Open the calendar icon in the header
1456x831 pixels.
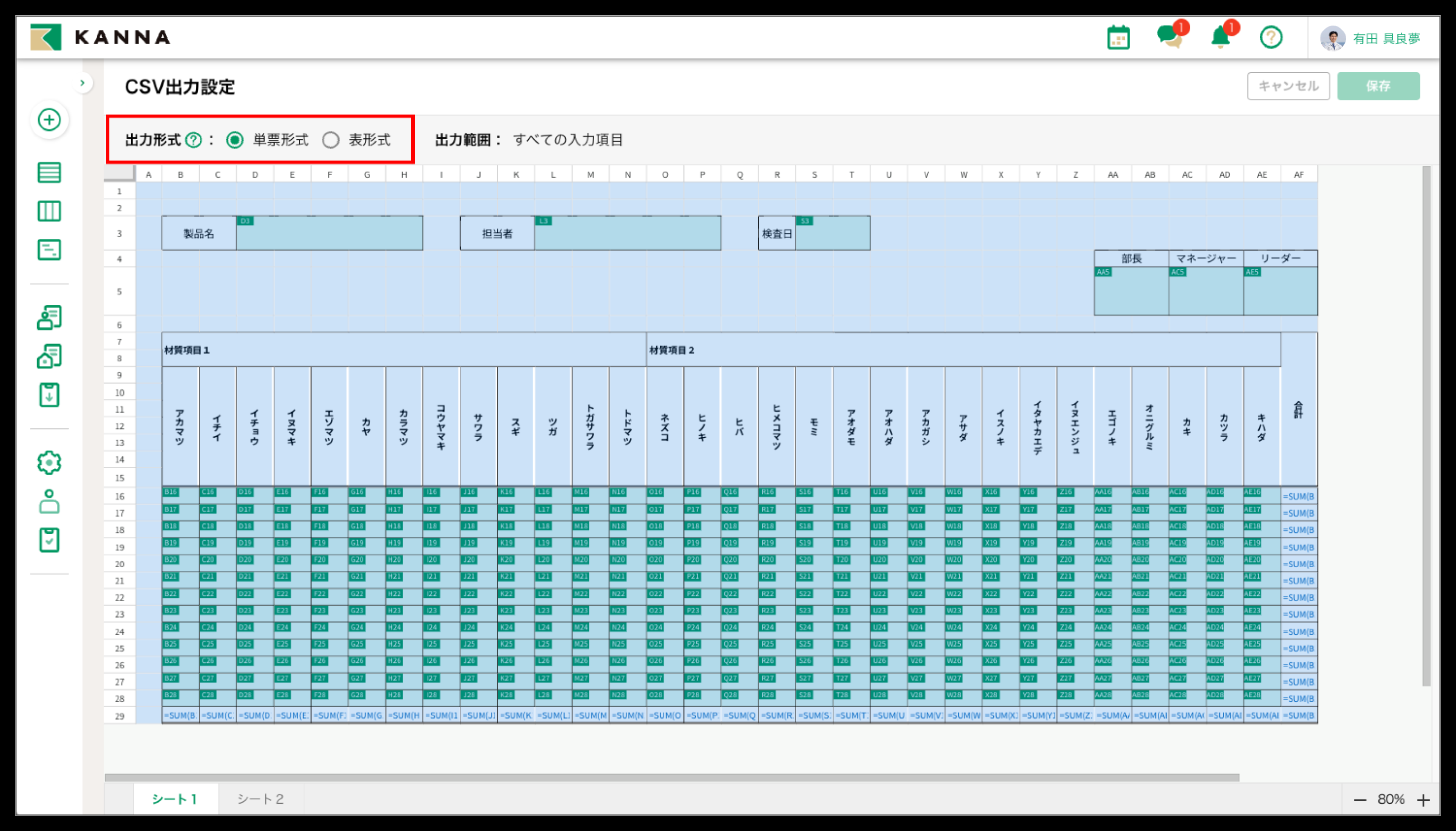(1119, 37)
